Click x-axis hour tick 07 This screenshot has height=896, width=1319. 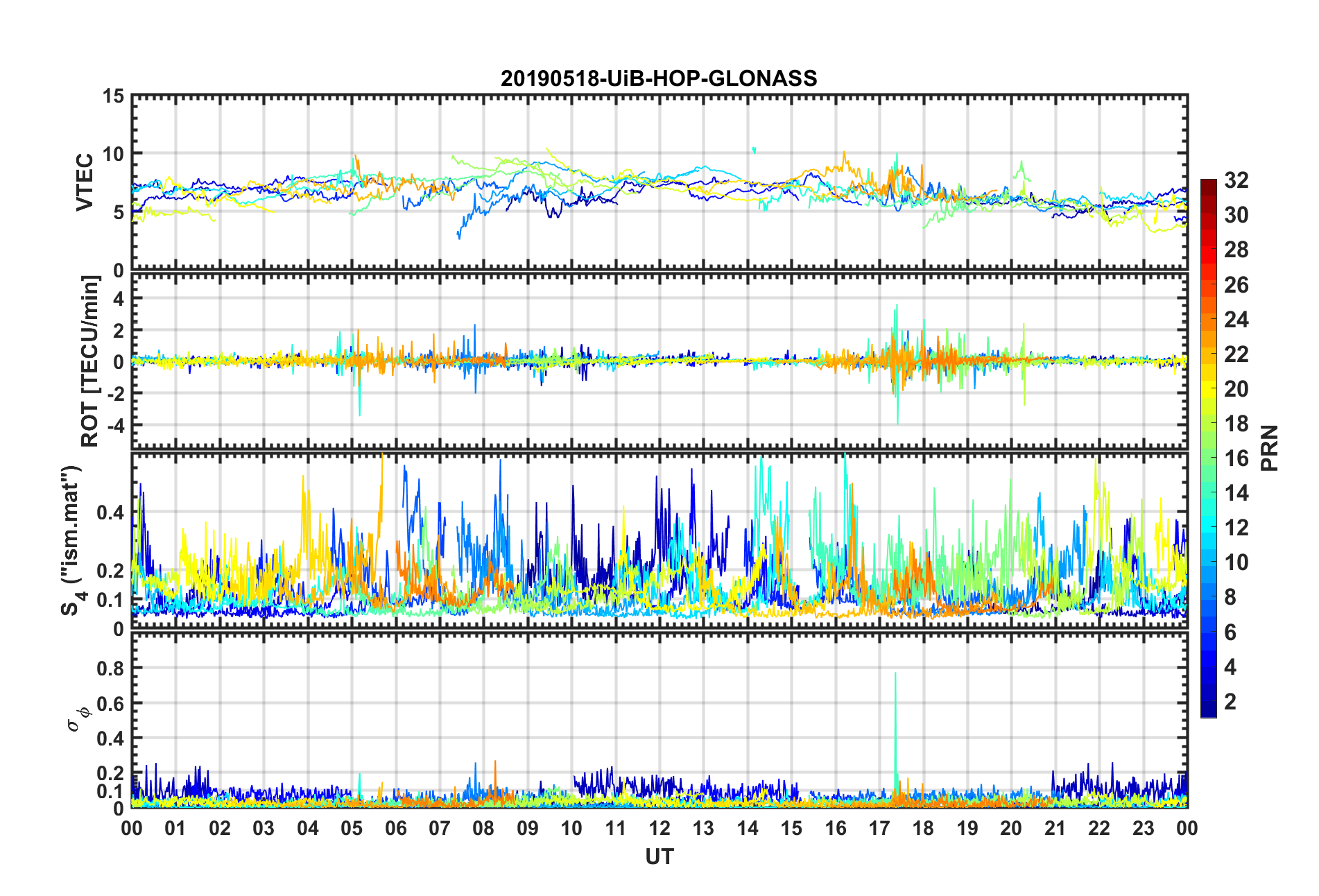click(x=440, y=828)
